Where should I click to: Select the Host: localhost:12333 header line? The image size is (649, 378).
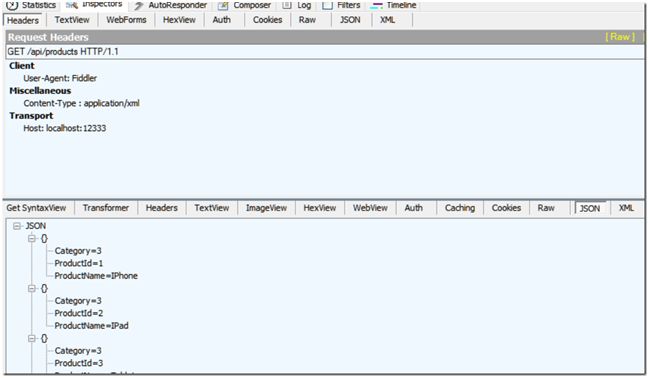click(65, 128)
